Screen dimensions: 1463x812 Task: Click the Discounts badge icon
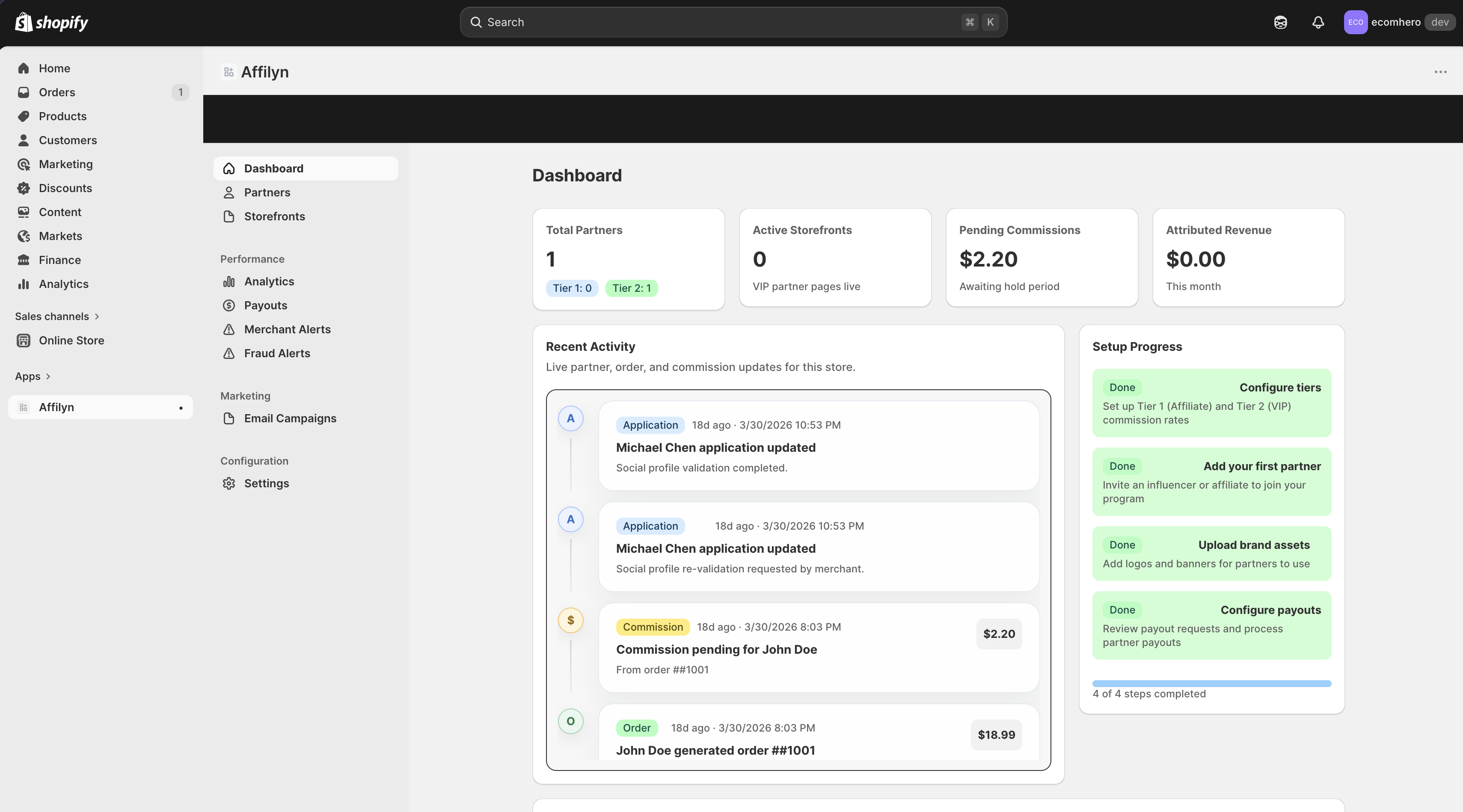pyautogui.click(x=23, y=188)
